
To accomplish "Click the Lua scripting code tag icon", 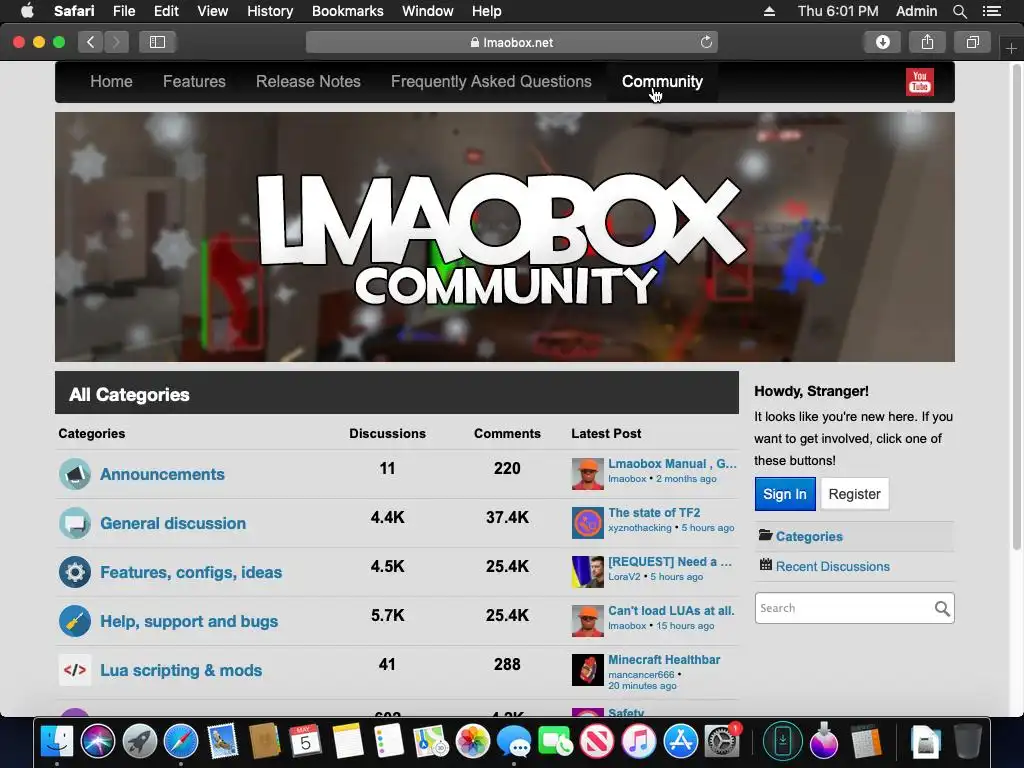I will 75,670.
